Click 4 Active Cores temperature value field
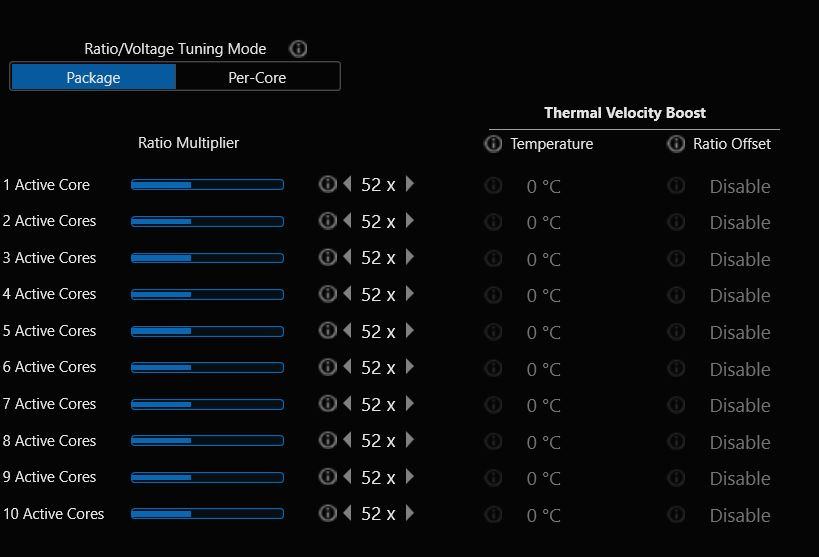 pyautogui.click(x=544, y=295)
